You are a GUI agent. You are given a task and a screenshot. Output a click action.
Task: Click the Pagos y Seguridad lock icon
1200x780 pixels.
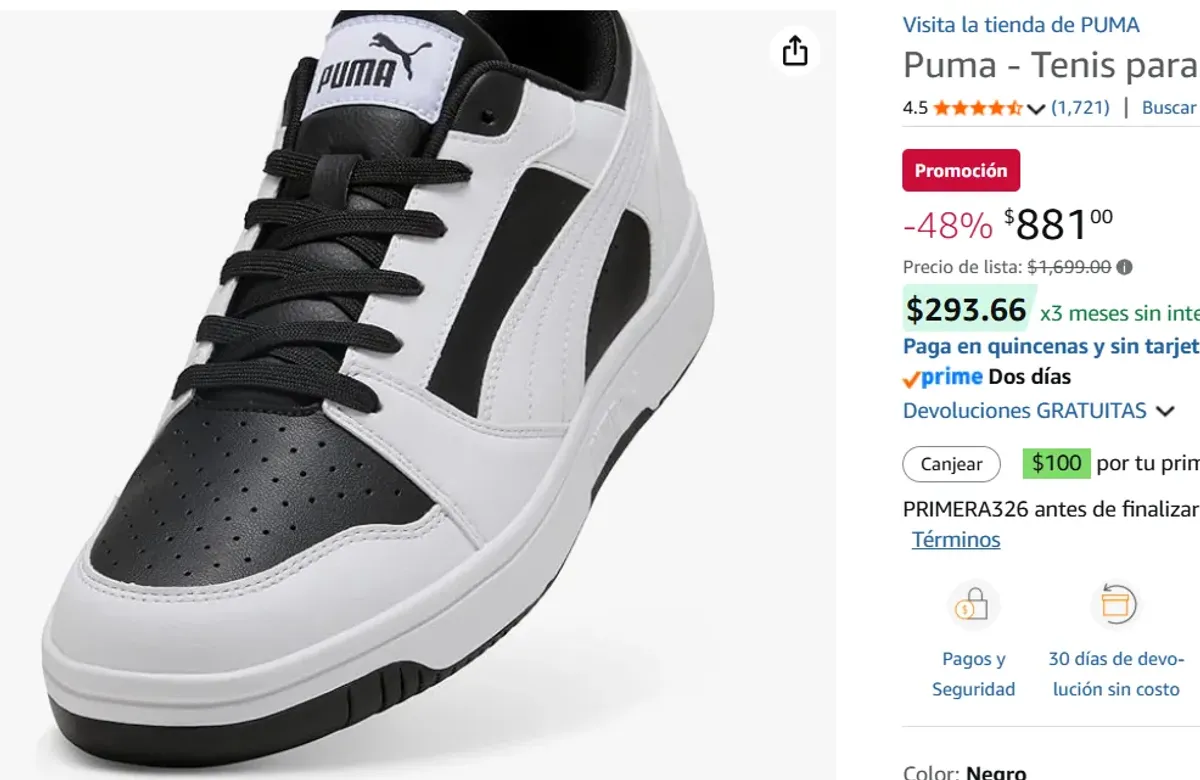(973, 605)
